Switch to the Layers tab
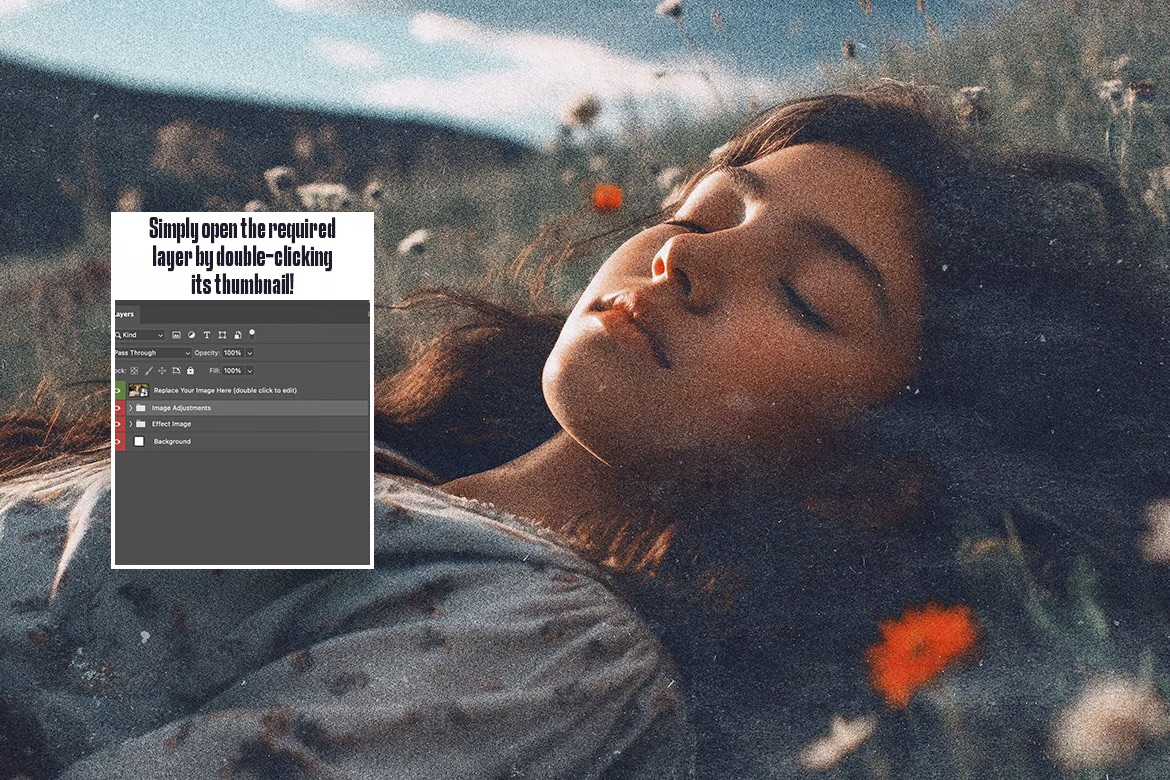The width and height of the screenshot is (1170, 780). click(124, 314)
